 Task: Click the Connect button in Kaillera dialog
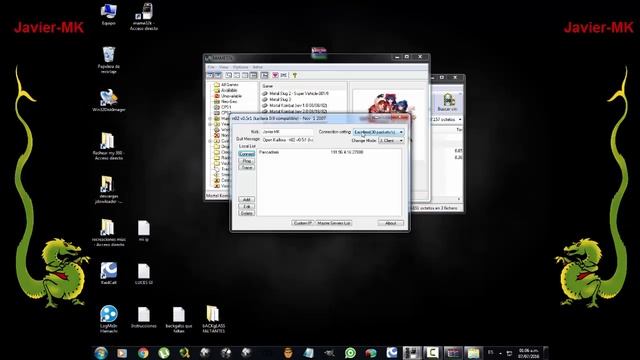(x=247, y=154)
